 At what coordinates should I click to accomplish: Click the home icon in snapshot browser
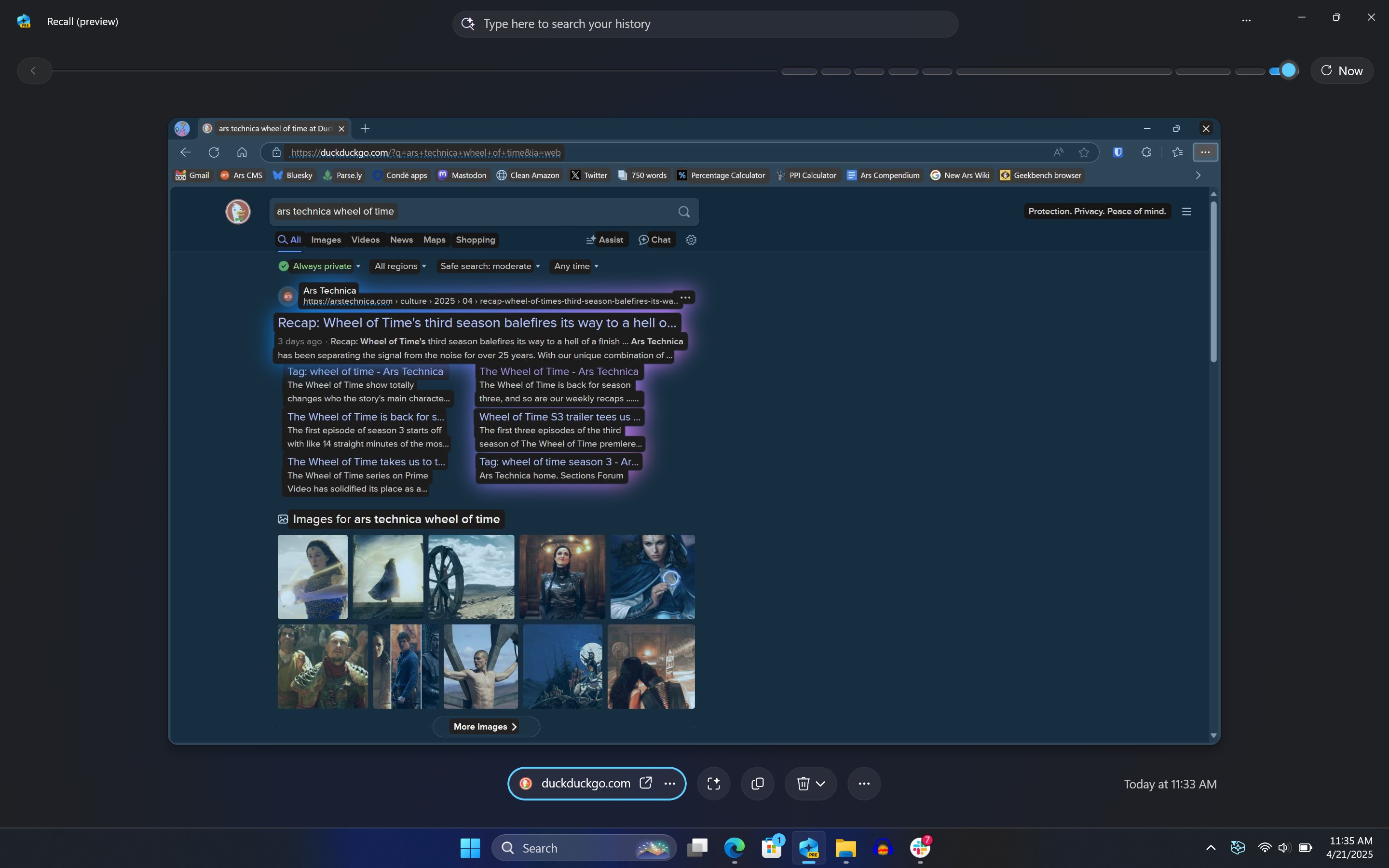point(242,152)
